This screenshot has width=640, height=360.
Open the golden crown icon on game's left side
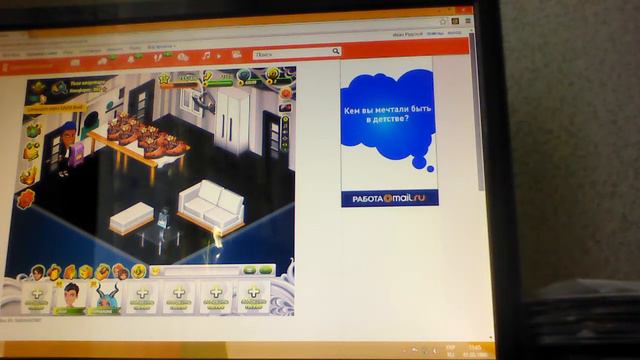pyautogui.click(x=29, y=176)
